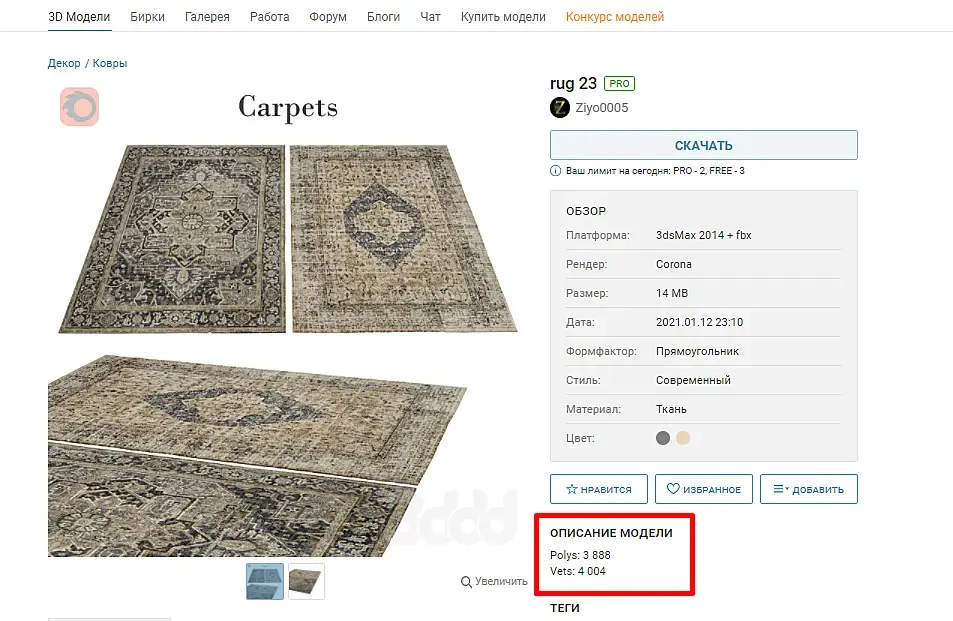Click the Corona renderer logo icon
953x621 pixels.
point(79,107)
